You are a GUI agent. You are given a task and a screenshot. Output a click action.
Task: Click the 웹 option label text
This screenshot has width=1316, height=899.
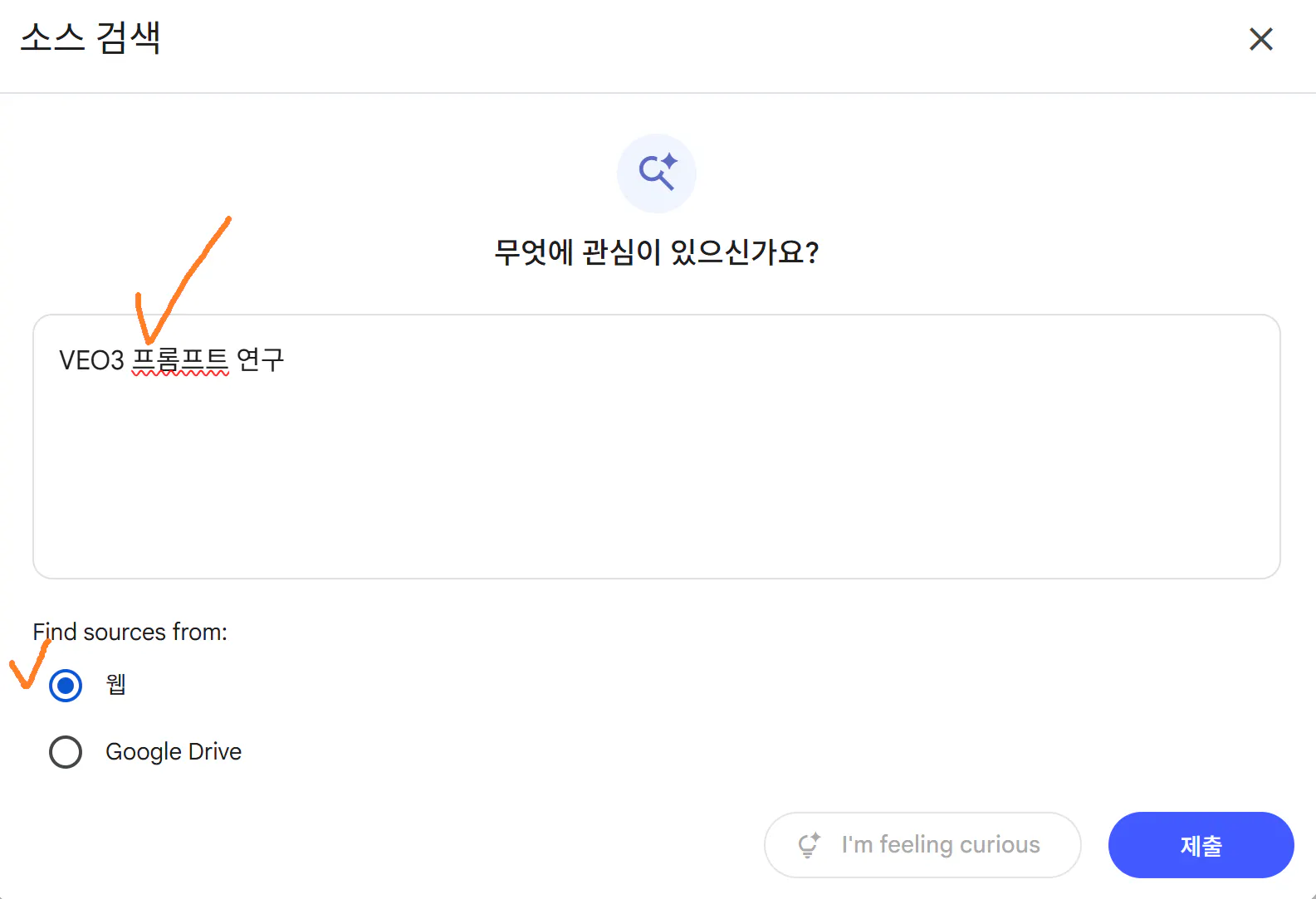[116, 685]
